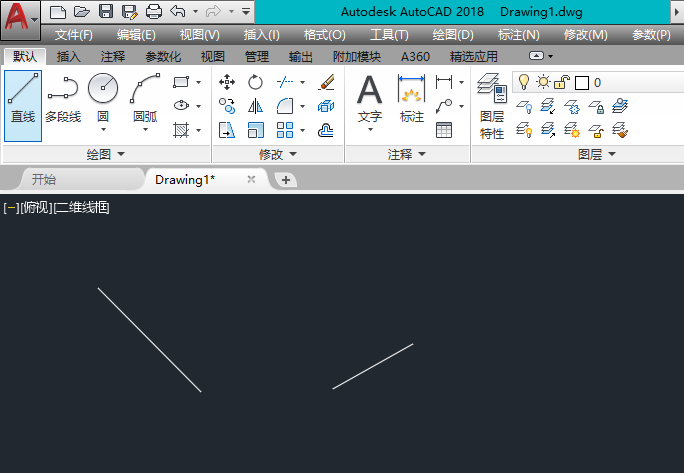Open the arc tool dropdown arrow
The image size is (684, 473).
tap(145, 130)
